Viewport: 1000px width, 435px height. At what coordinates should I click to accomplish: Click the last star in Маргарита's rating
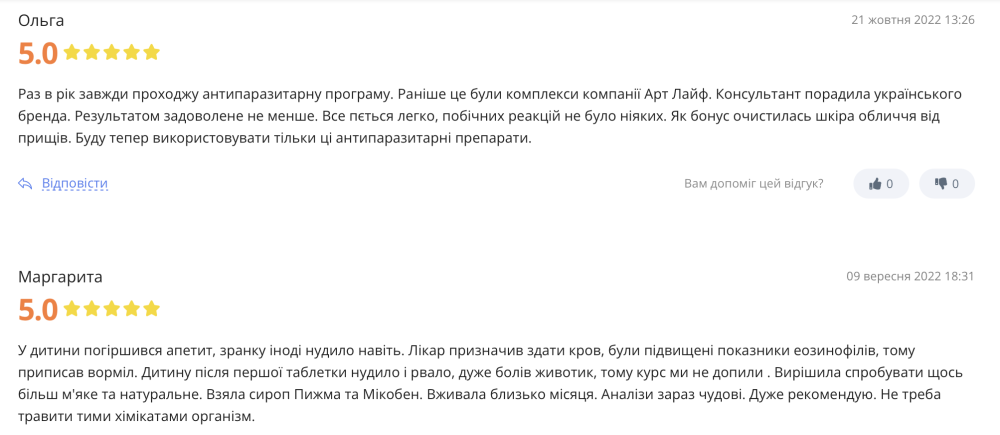coord(151,309)
